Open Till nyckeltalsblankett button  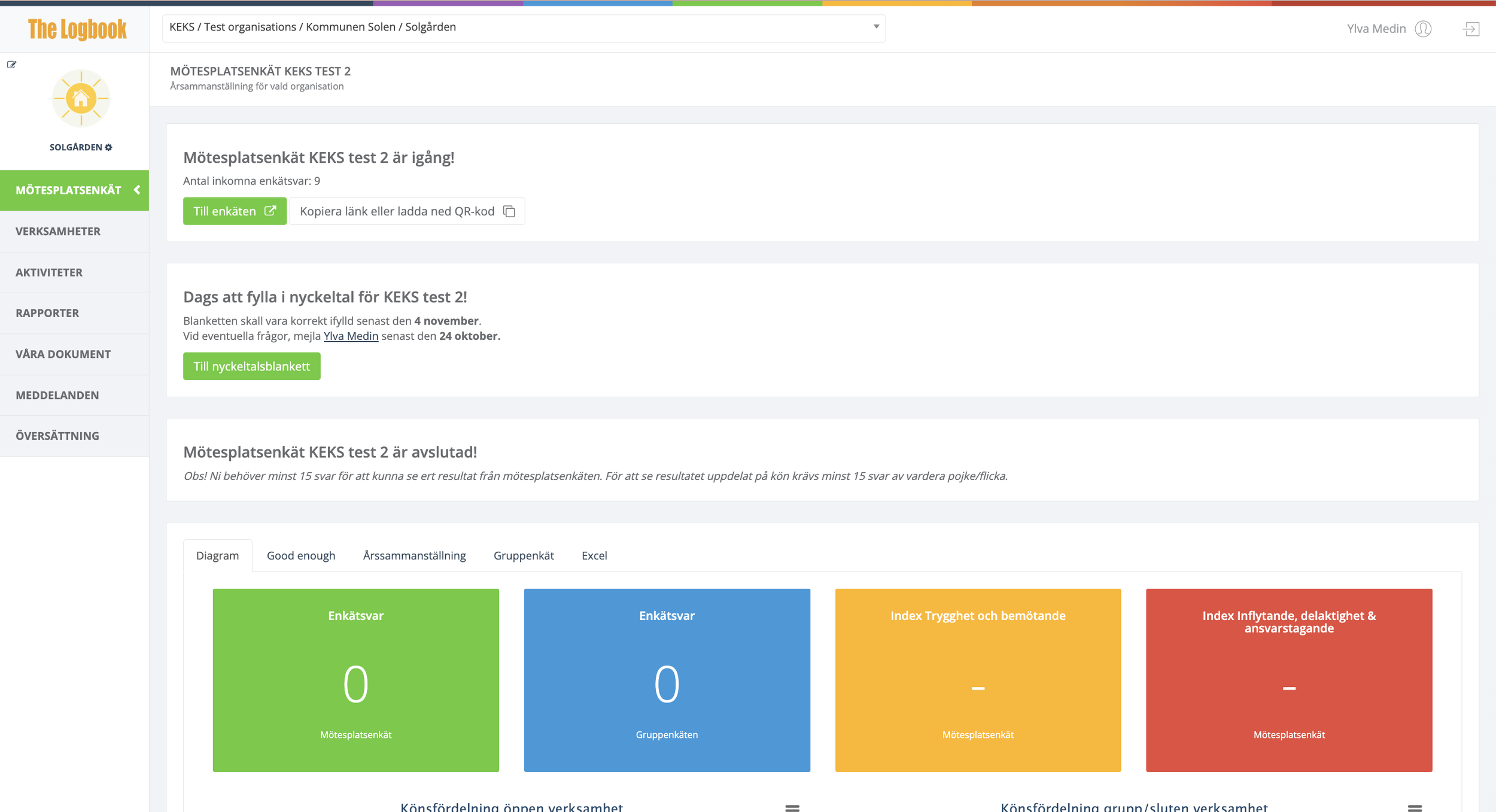coord(251,366)
